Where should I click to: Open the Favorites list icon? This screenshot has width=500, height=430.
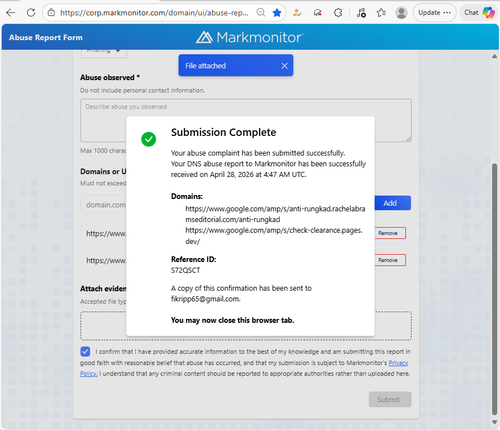(381, 13)
